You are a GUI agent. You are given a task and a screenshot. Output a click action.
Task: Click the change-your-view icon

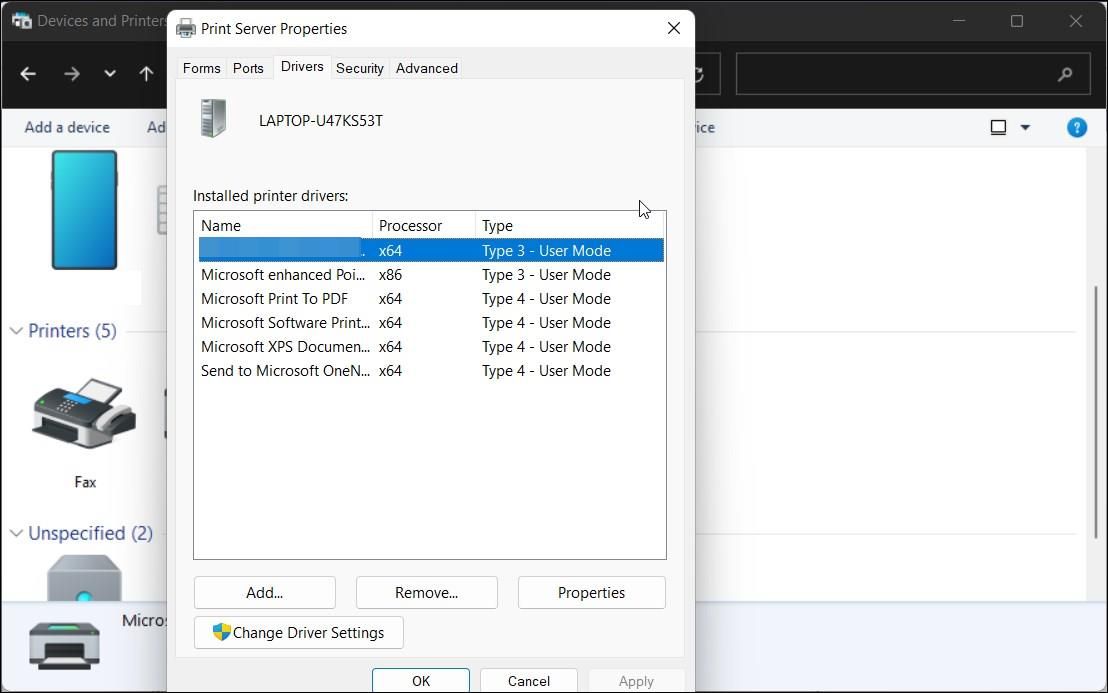tap(998, 127)
